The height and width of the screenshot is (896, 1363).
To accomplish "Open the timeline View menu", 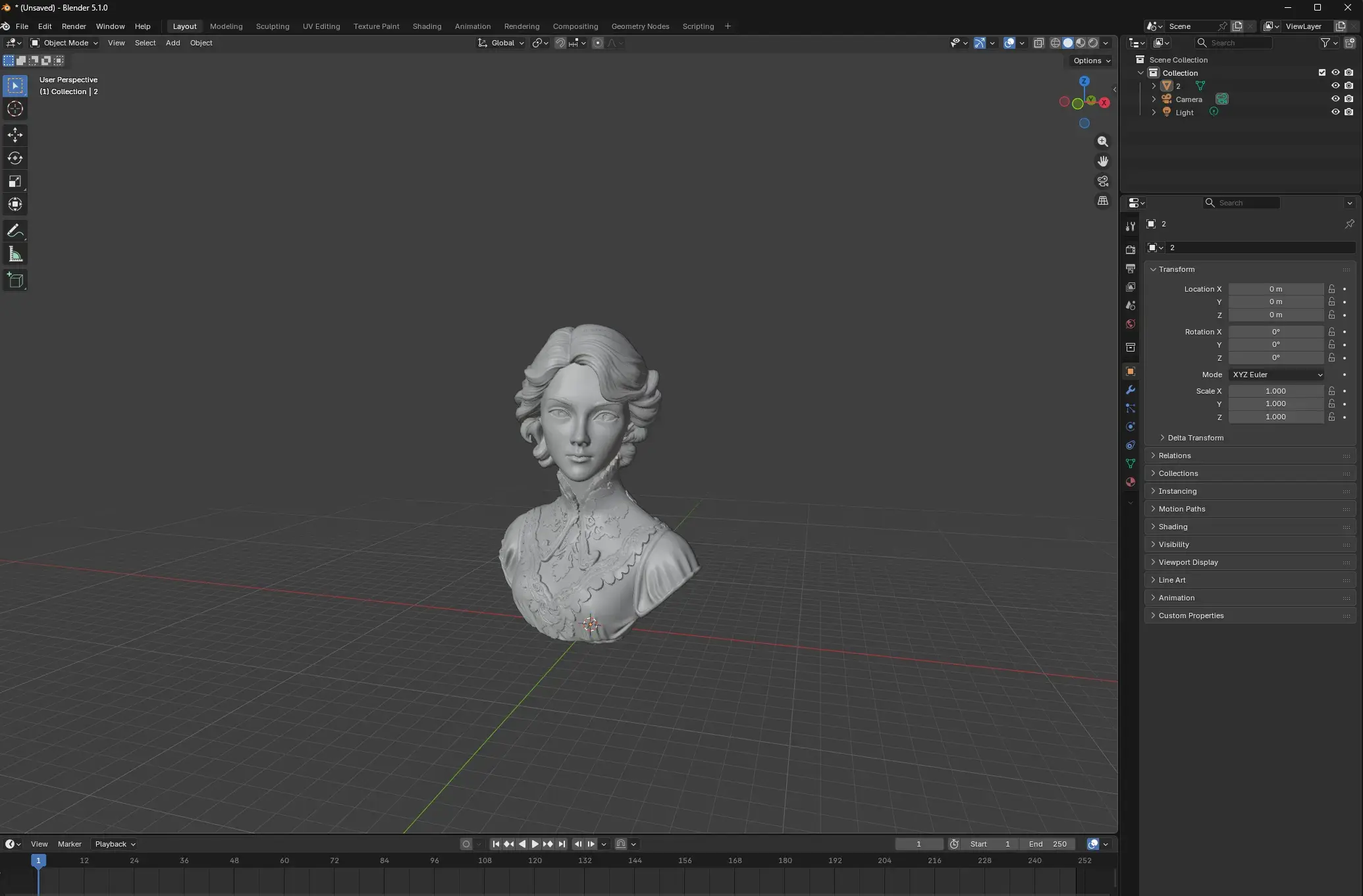I will pyautogui.click(x=40, y=844).
